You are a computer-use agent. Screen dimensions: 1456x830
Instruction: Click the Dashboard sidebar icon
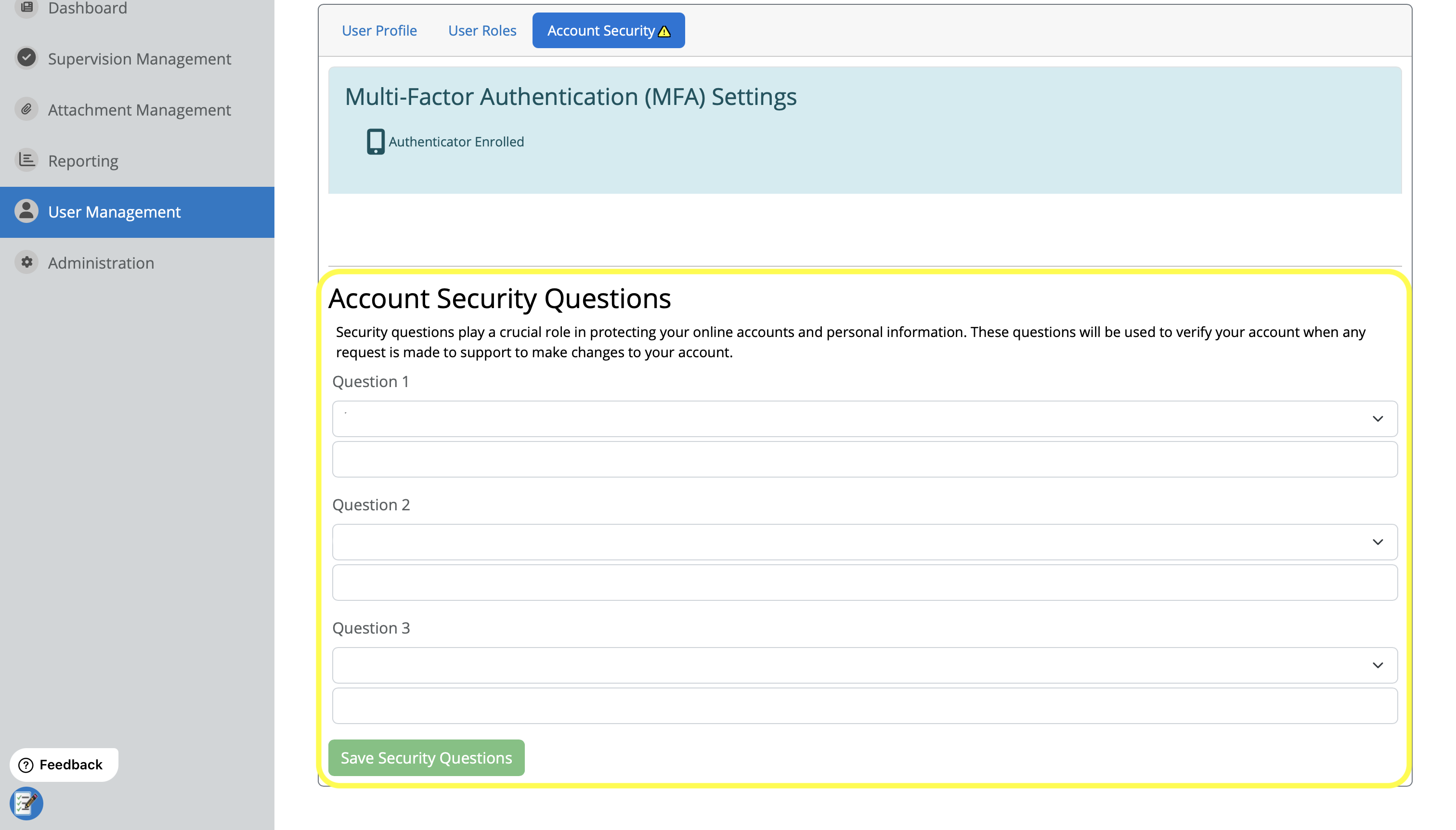(x=26, y=7)
